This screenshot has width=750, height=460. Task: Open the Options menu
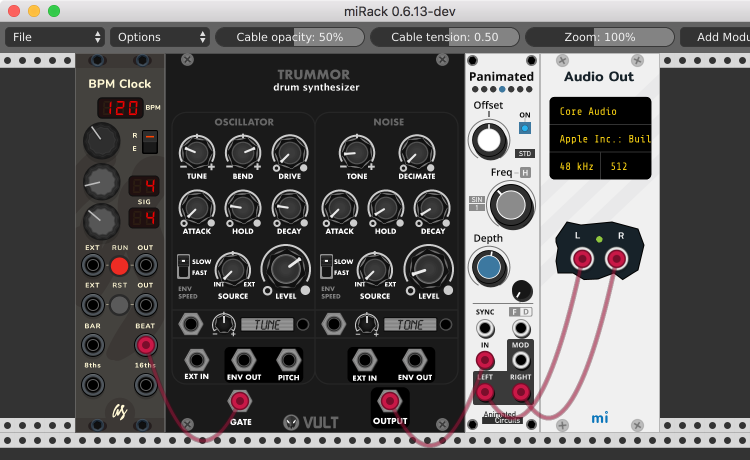(160, 37)
